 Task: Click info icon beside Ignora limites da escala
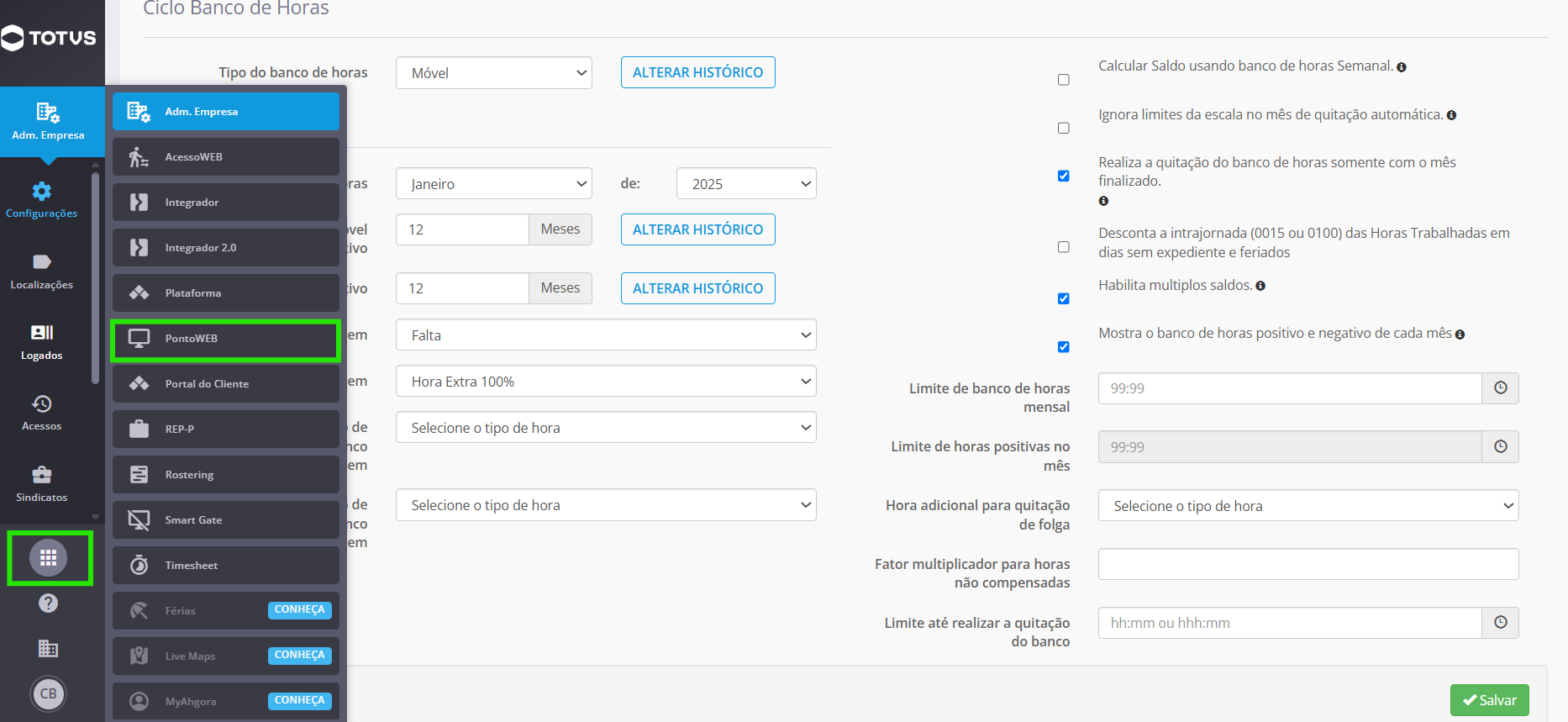coord(1451,115)
